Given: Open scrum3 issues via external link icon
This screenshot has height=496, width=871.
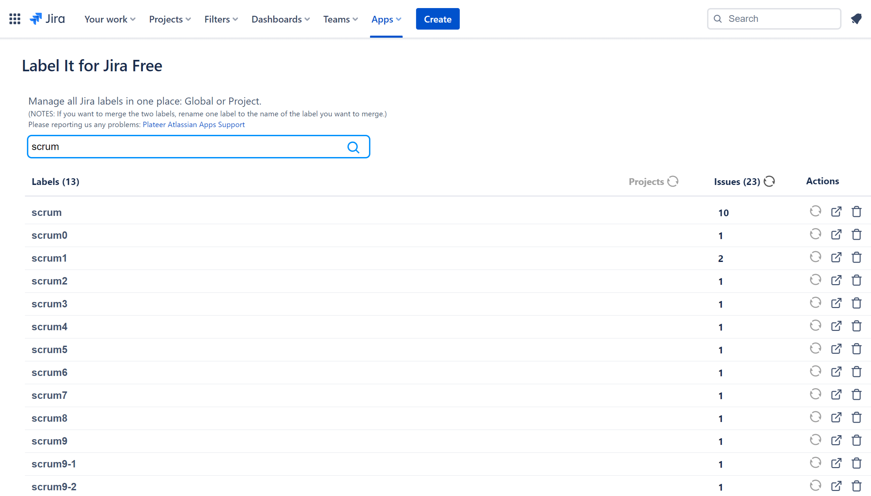Looking at the screenshot, I should click(836, 303).
